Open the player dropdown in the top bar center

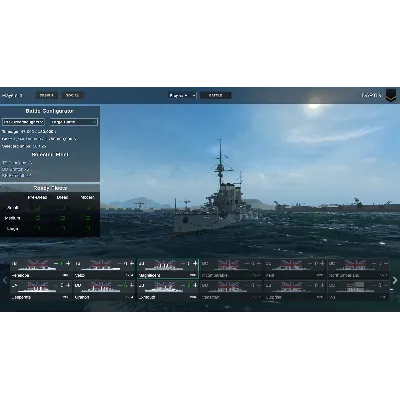pyautogui.click(x=182, y=95)
